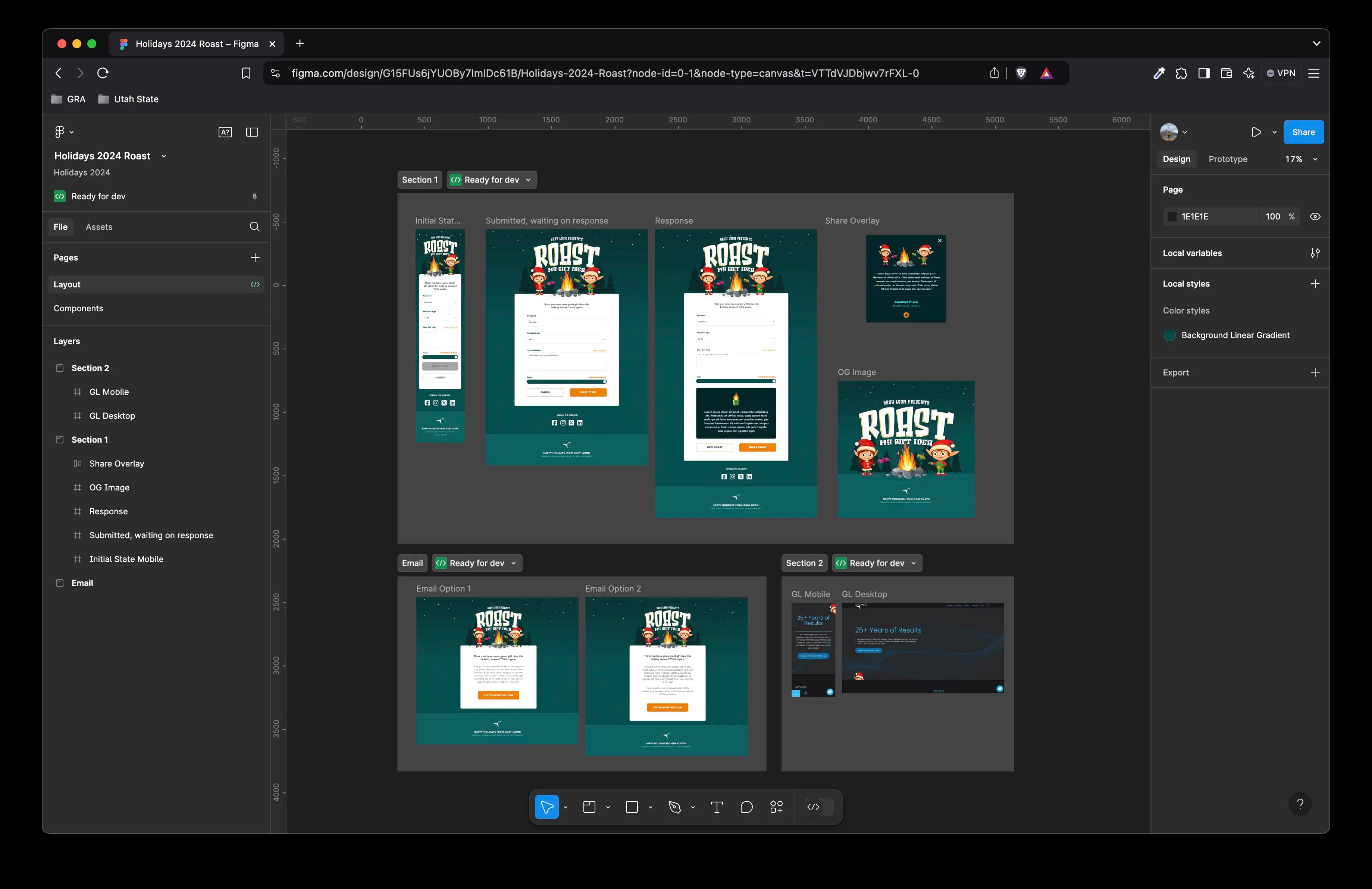The width and height of the screenshot is (1372, 889).
Task: Open the user avatar dropdown
Action: click(x=1174, y=132)
